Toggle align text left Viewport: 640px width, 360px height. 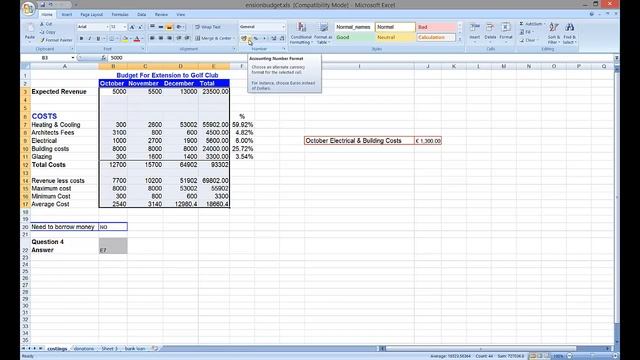pos(152,38)
